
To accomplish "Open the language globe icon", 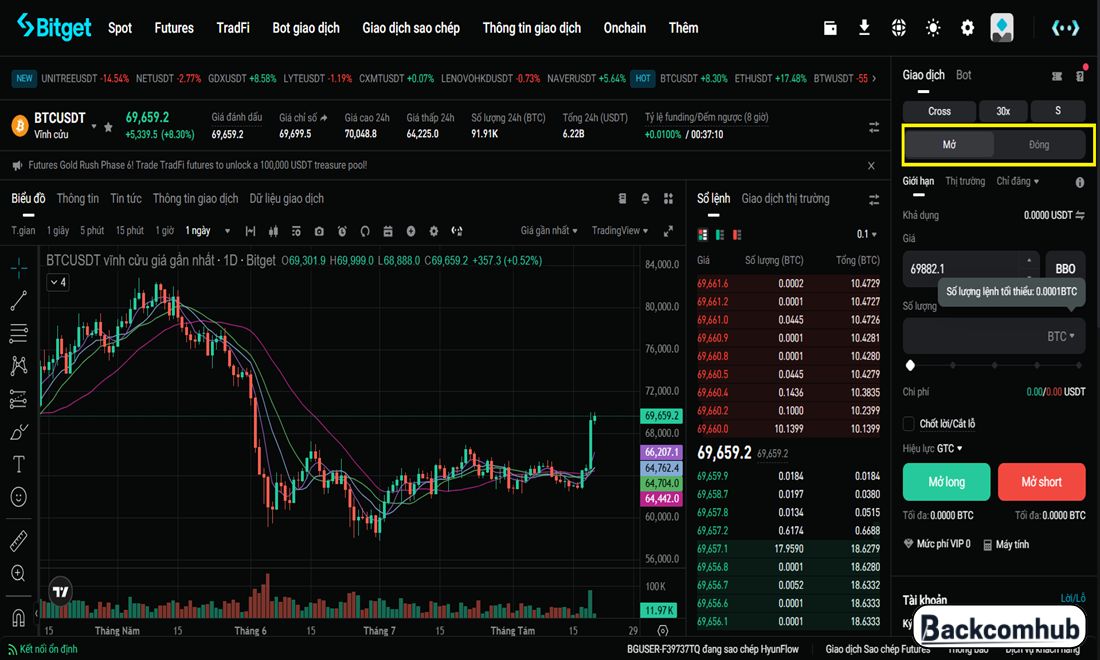I will pyautogui.click(x=899, y=28).
